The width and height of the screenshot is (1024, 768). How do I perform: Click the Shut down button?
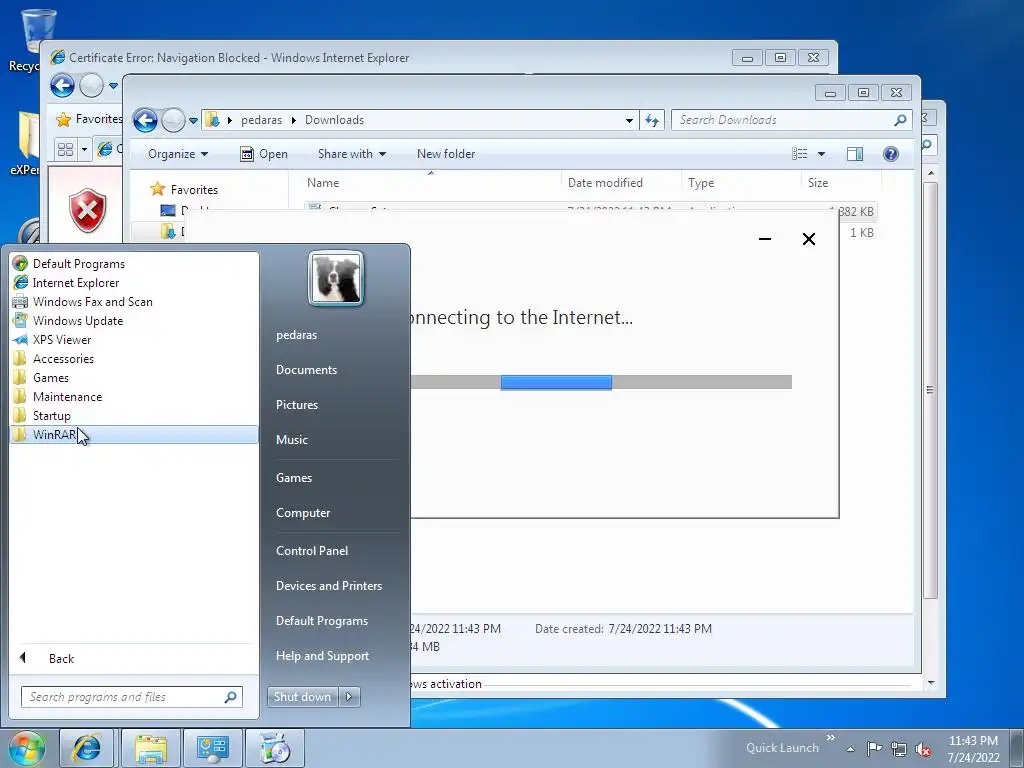[302, 697]
